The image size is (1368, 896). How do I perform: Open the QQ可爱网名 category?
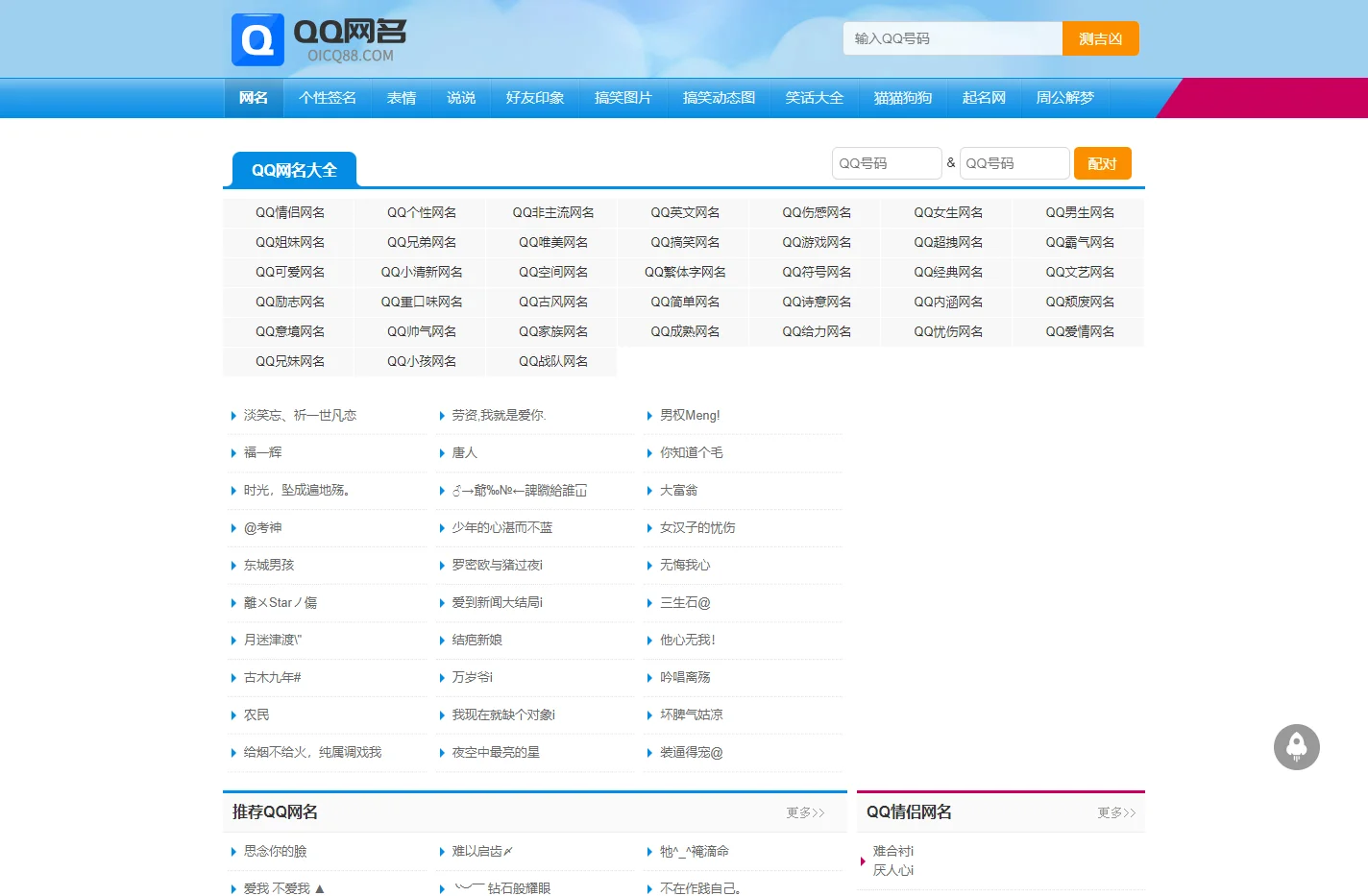290,272
